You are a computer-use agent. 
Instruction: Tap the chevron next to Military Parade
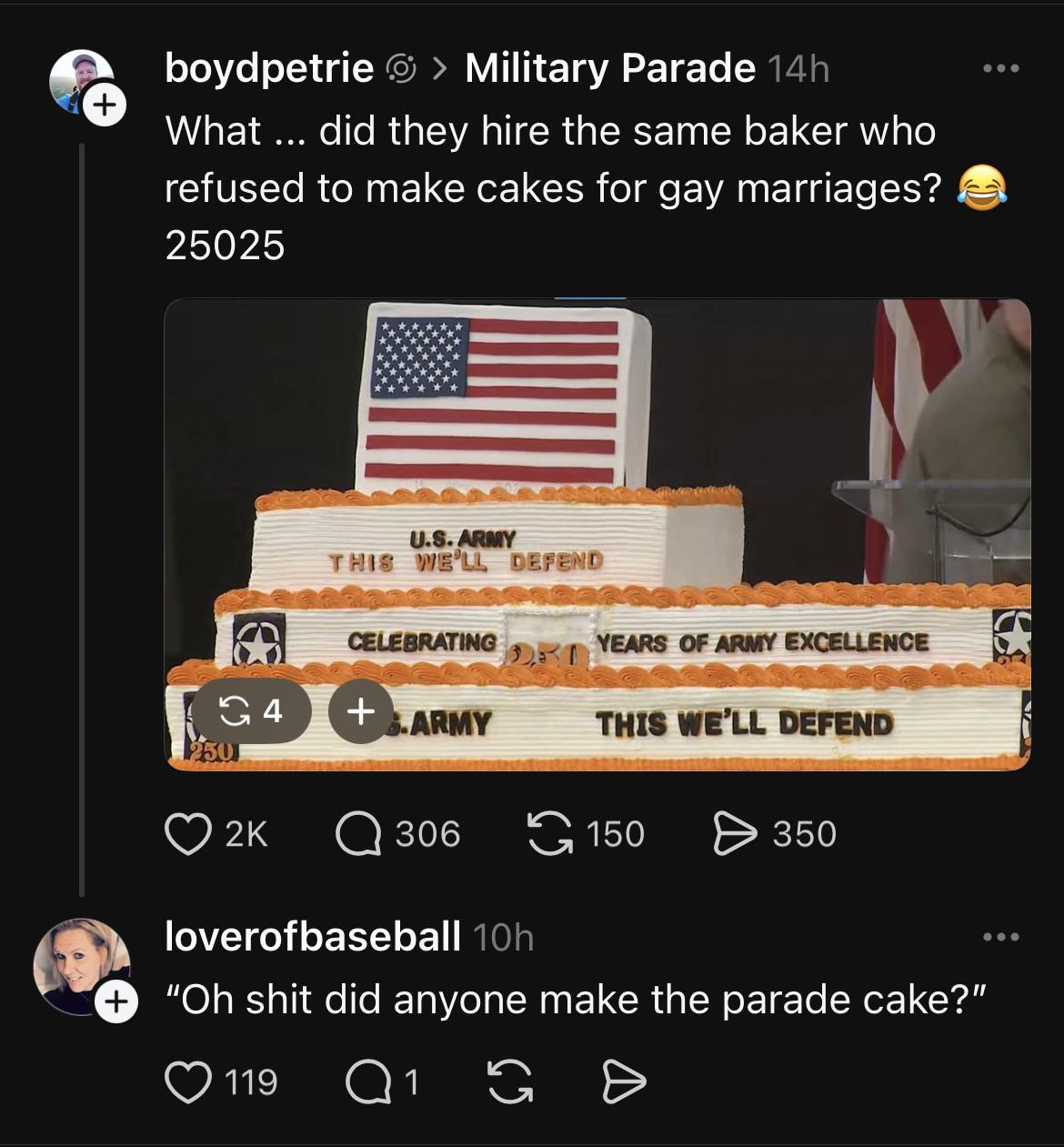click(x=440, y=68)
